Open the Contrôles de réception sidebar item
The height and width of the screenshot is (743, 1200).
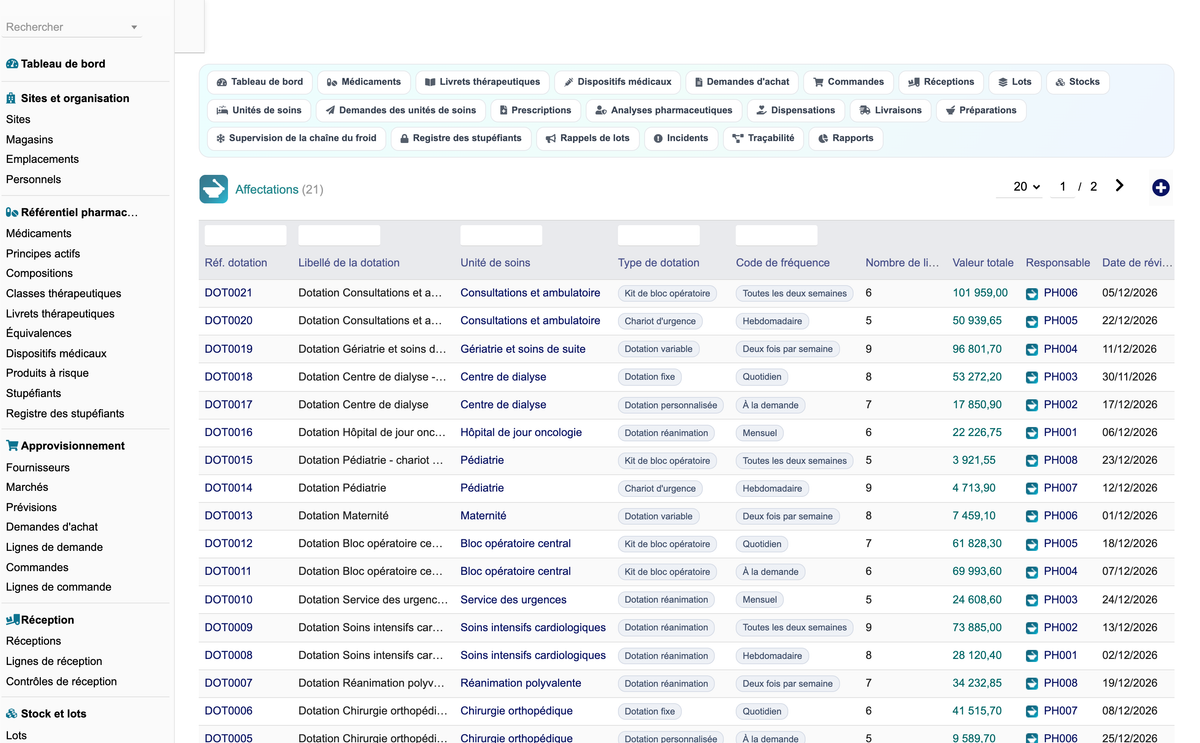click(62, 681)
